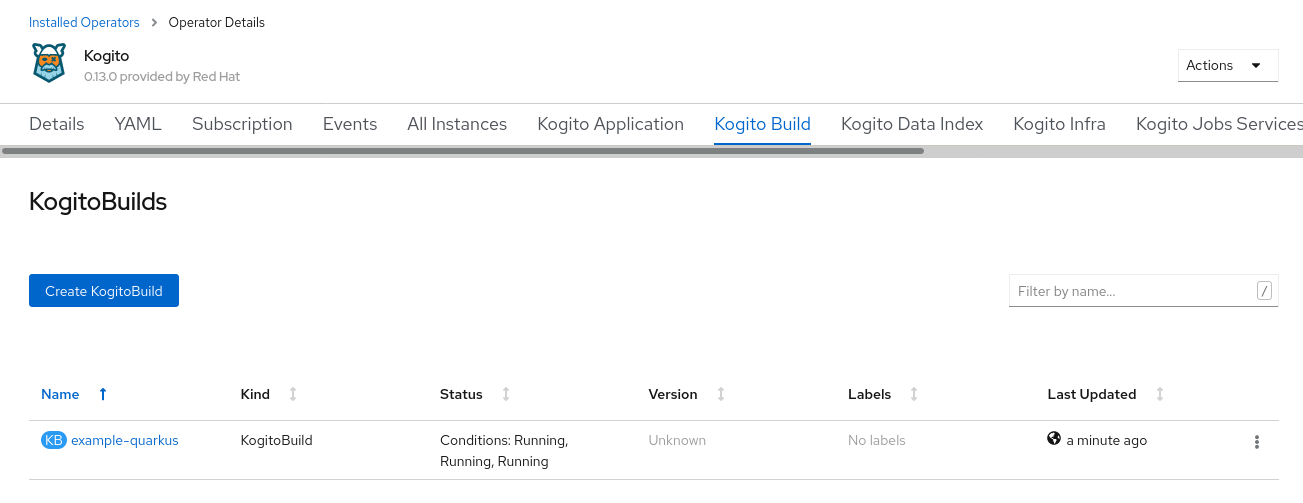Open the example-quarkus build link

[x=125, y=440]
